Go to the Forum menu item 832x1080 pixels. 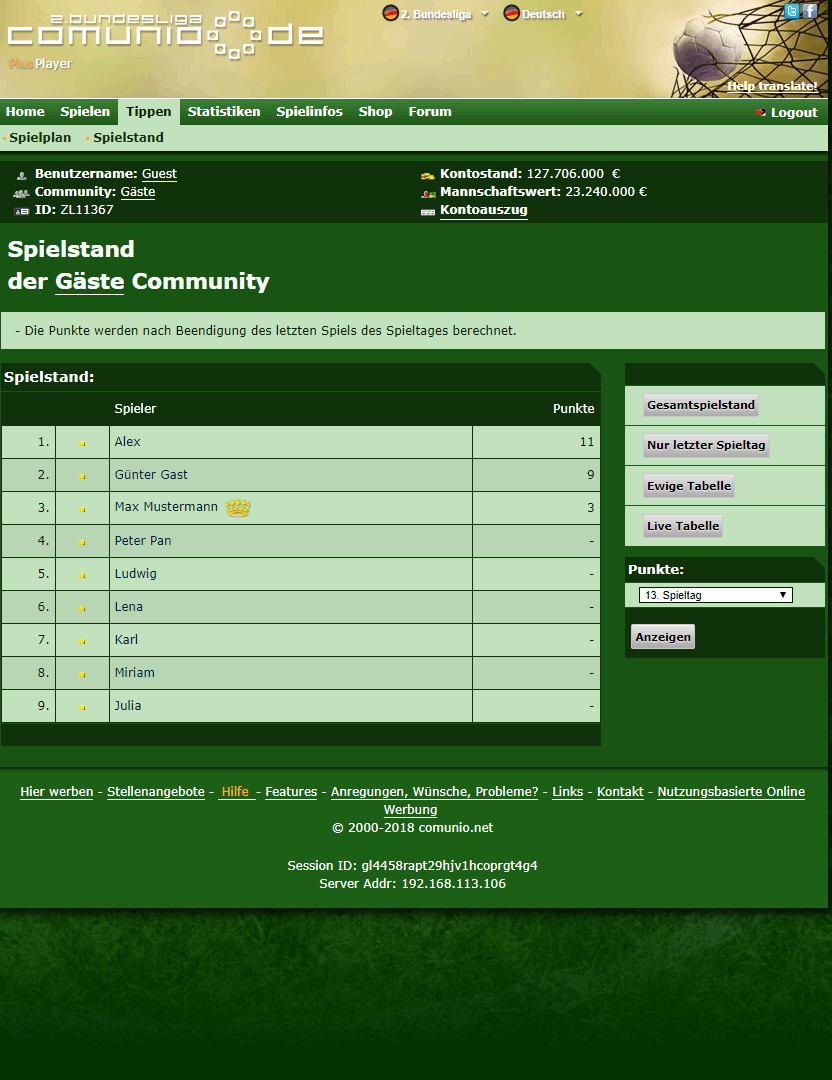point(430,112)
